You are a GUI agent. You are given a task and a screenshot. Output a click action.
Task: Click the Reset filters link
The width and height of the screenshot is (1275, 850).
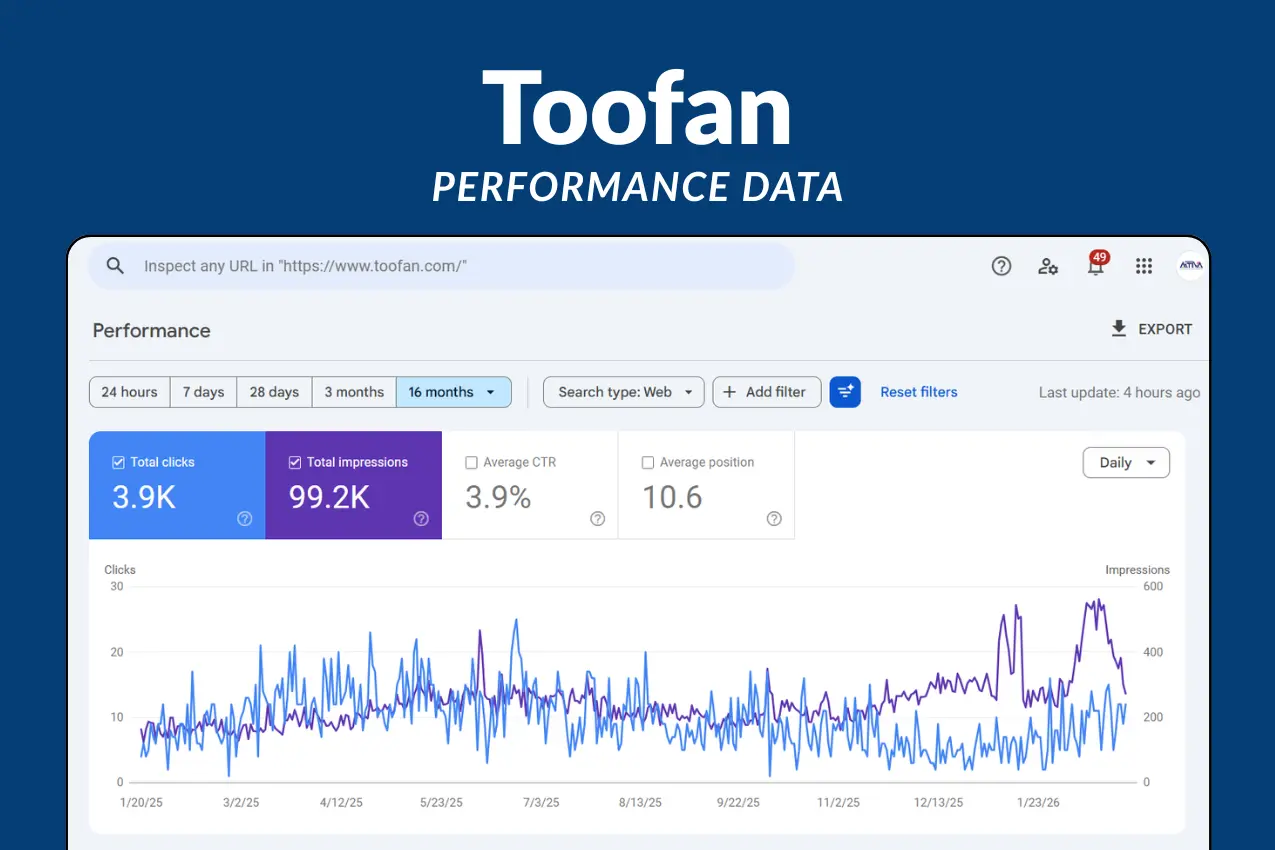(918, 392)
